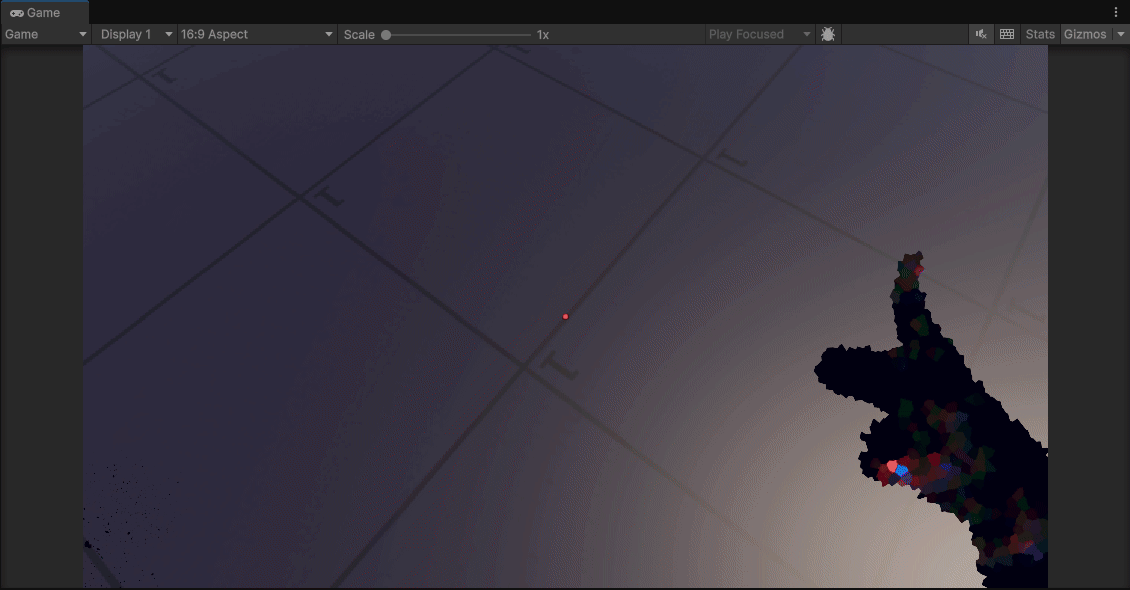Viewport: 1130px width, 590px height.
Task: Select the Game tab
Action: pyautogui.click(x=44, y=12)
